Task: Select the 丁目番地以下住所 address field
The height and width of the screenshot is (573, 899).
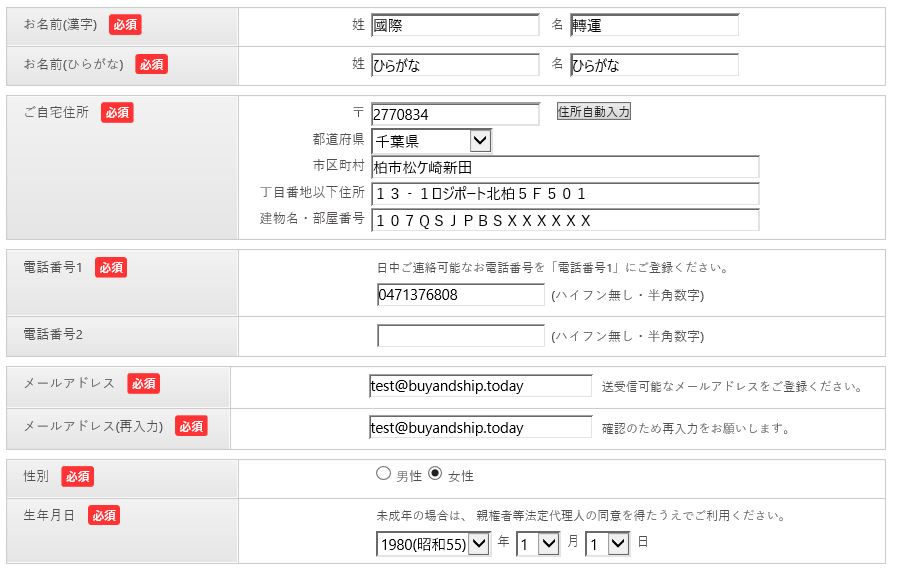Action: coord(565,193)
